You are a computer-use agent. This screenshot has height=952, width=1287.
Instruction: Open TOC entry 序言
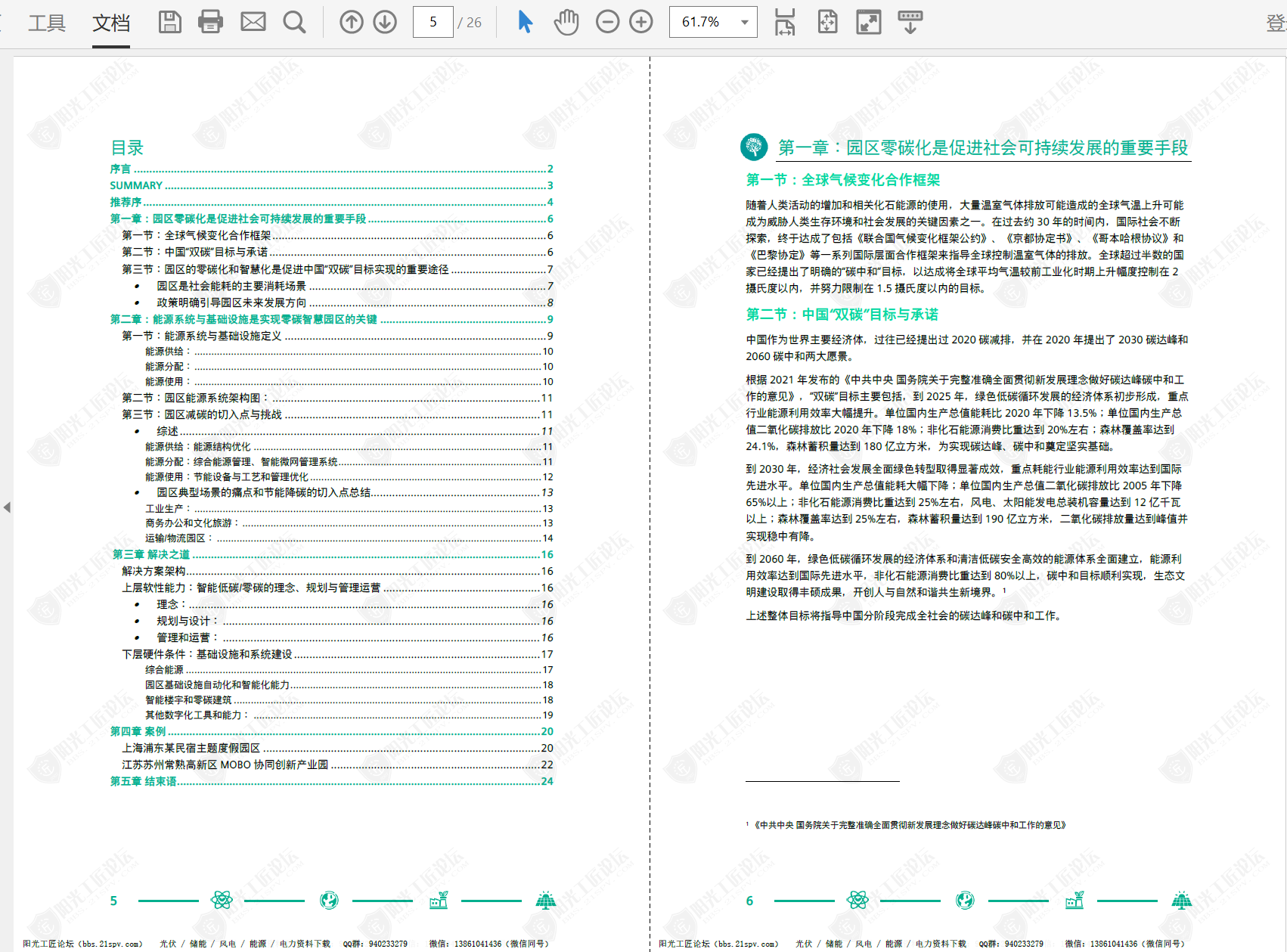tap(331, 169)
